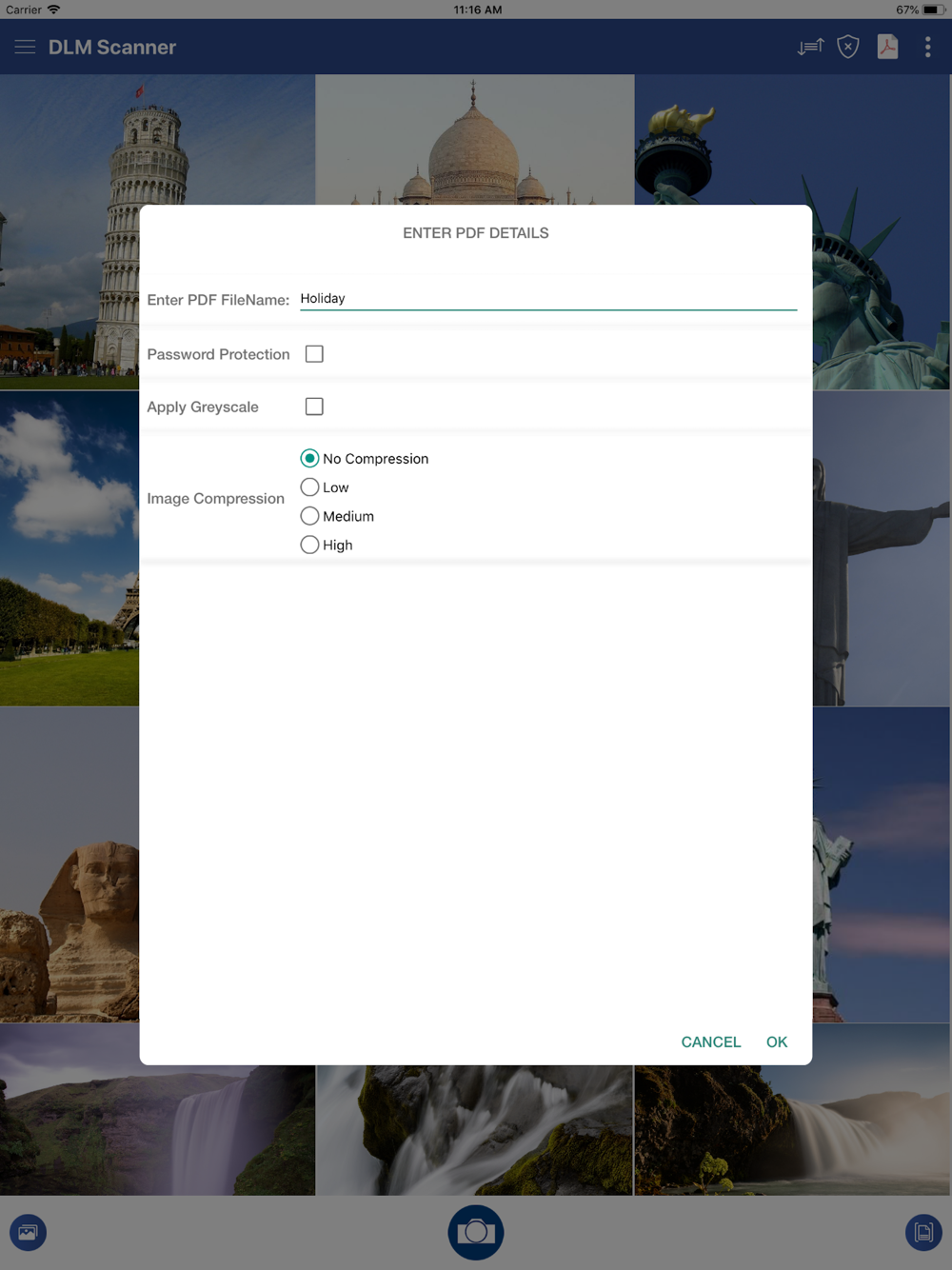Select the Eiffel Tower park photo
The width and height of the screenshot is (952, 1270).
(x=69, y=548)
